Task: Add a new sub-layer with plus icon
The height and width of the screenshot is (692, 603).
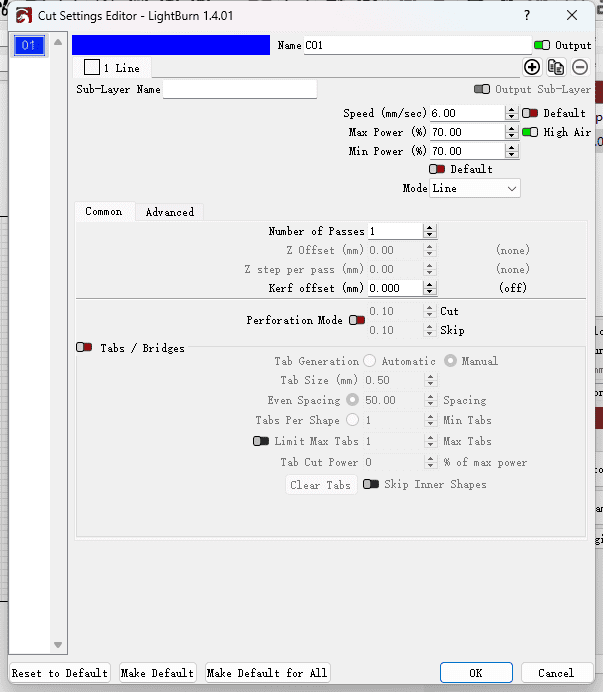Action: tap(532, 68)
